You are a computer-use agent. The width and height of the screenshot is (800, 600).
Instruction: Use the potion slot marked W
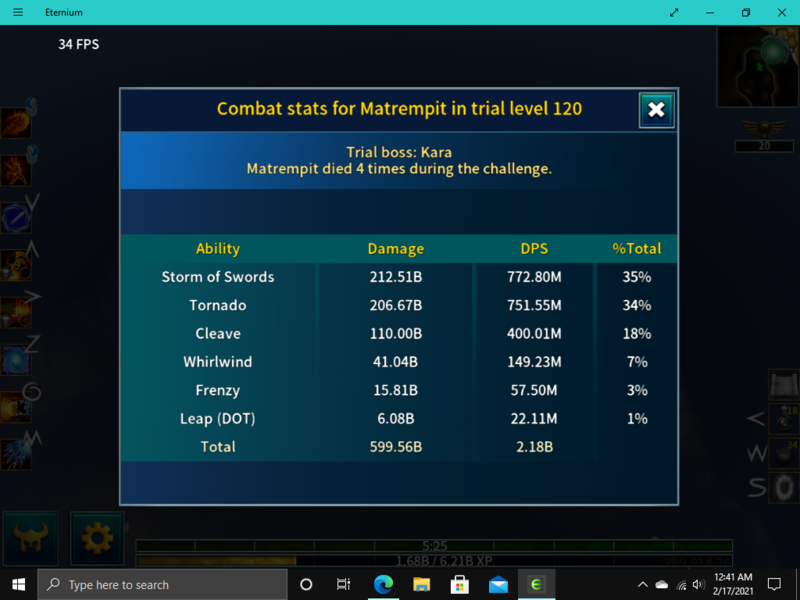click(x=783, y=453)
